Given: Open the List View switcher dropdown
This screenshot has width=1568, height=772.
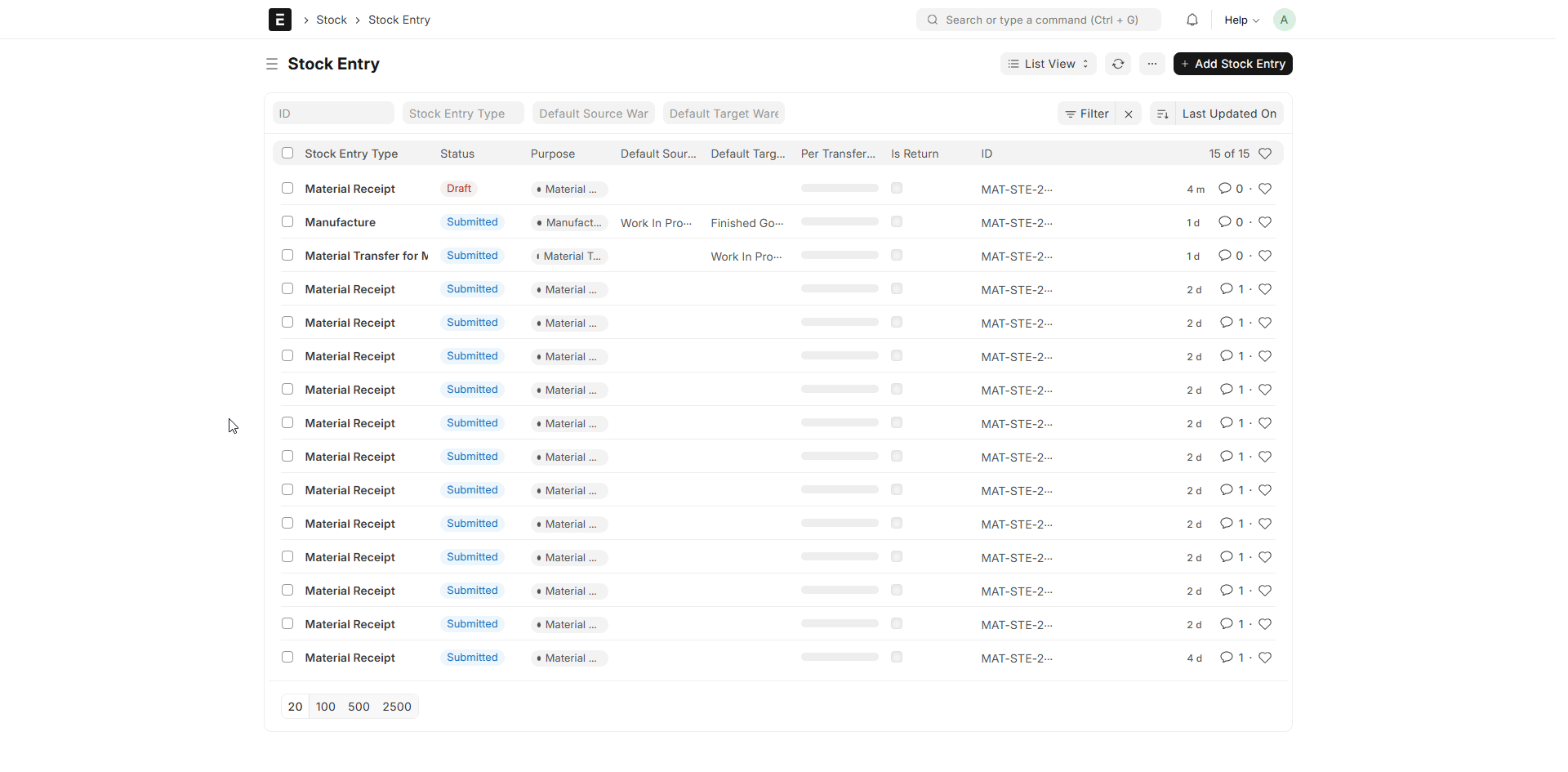Looking at the screenshot, I should point(1048,64).
